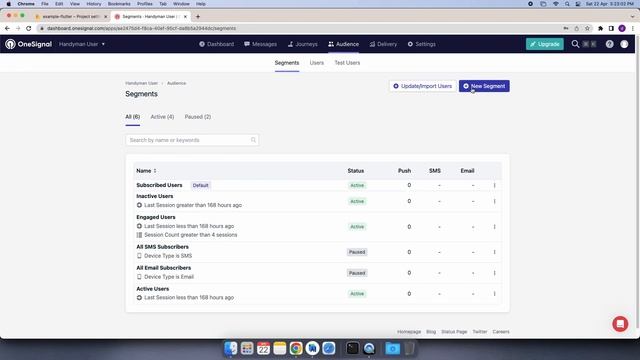Click the search field magnifier icon
Viewport: 640px width, 360px height.
point(253,140)
